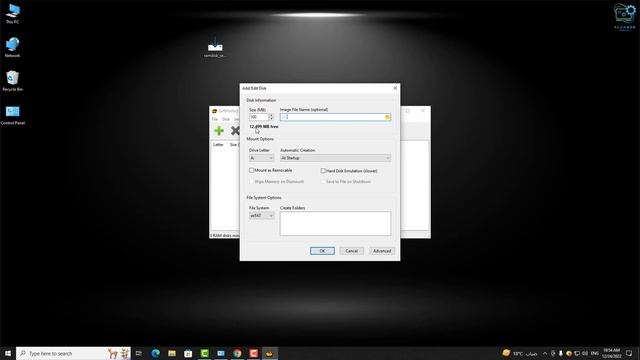The height and width of the screenshot is (360, 640).
Task: Select the Recycle Bin desktop icon
Action: (x=13, y=81)
